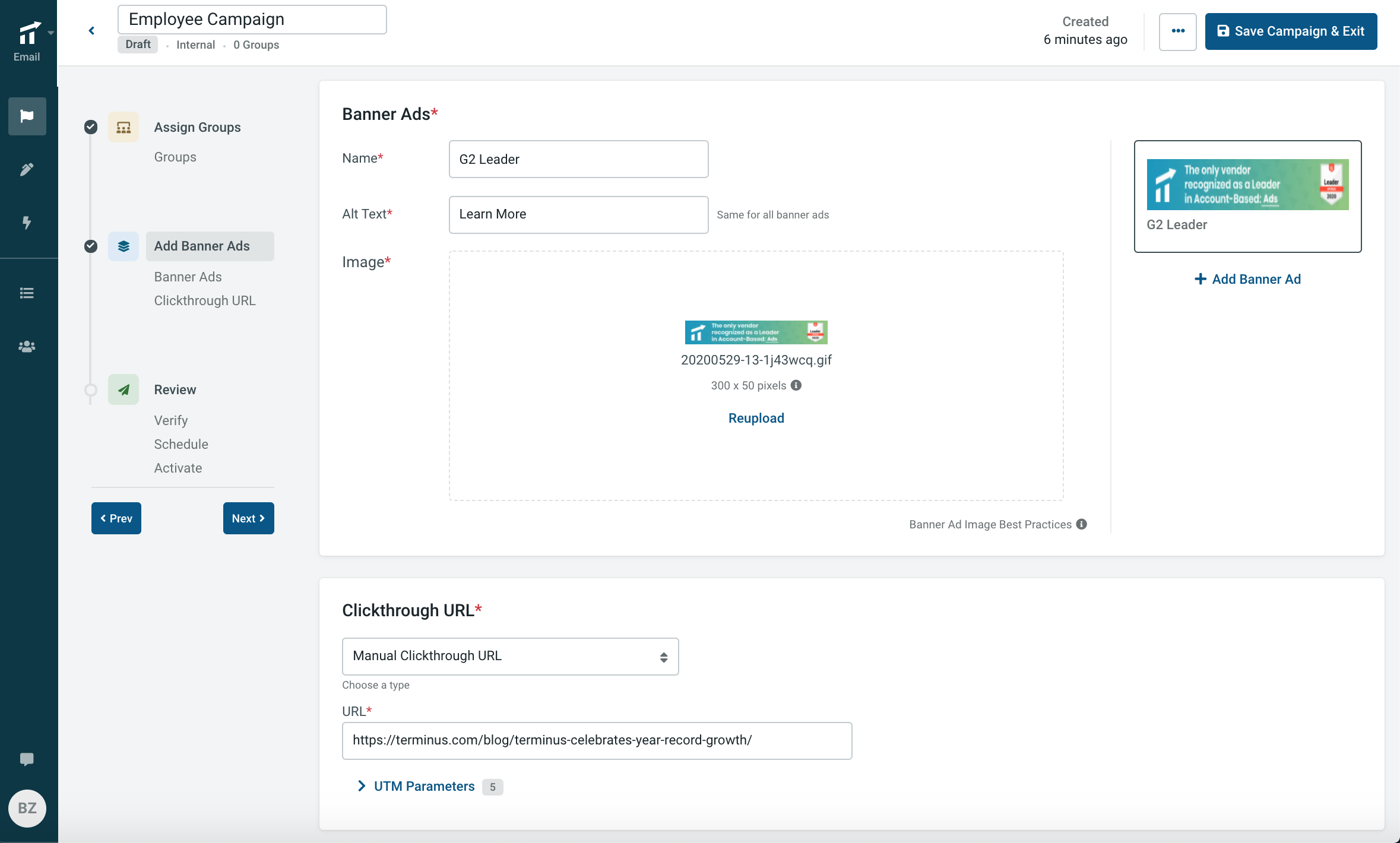Select the Assign Groups step
Image resolution: width=1400 pixels, height=843 pixels.
[x=197, y=127]
